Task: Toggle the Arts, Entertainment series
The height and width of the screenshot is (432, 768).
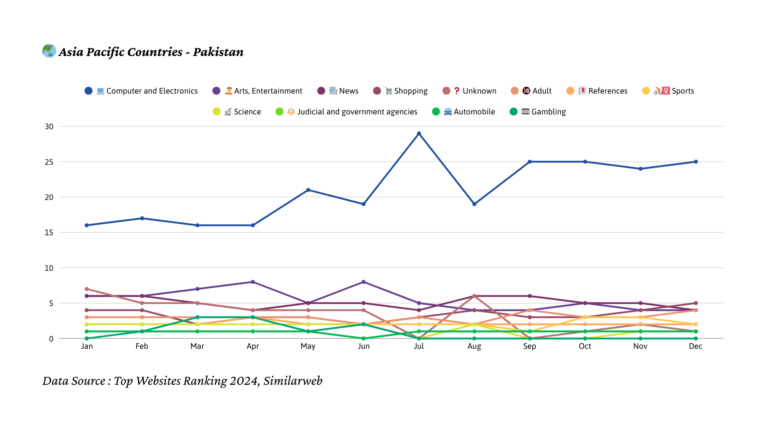Action: [264, 91]
